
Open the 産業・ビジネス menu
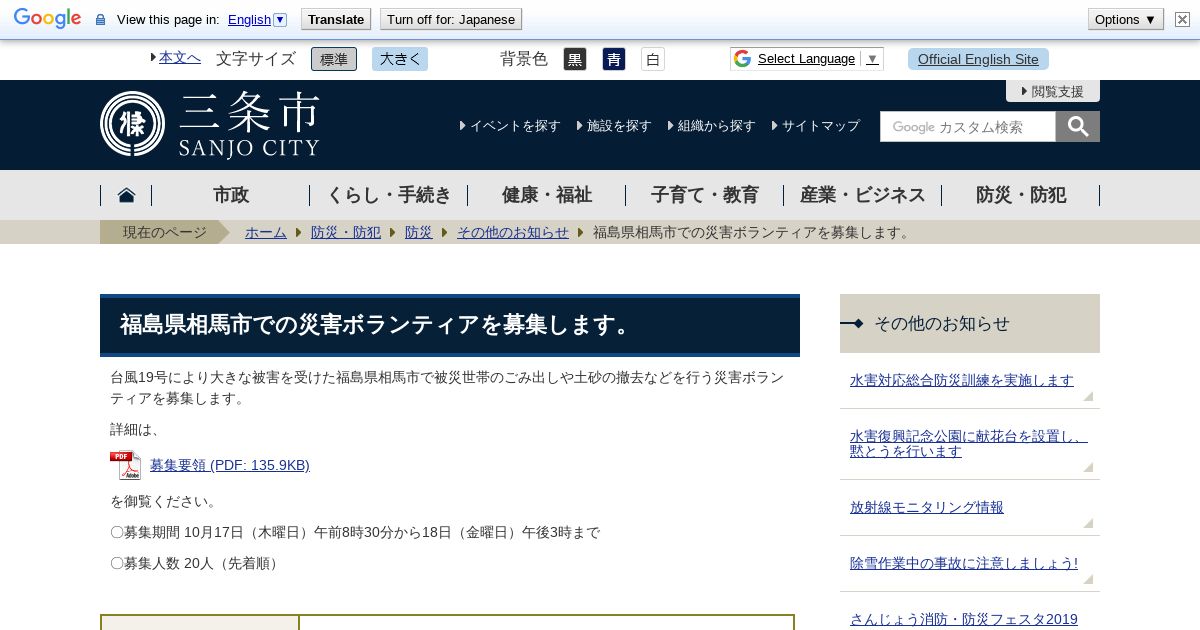[x=863, y=195]
